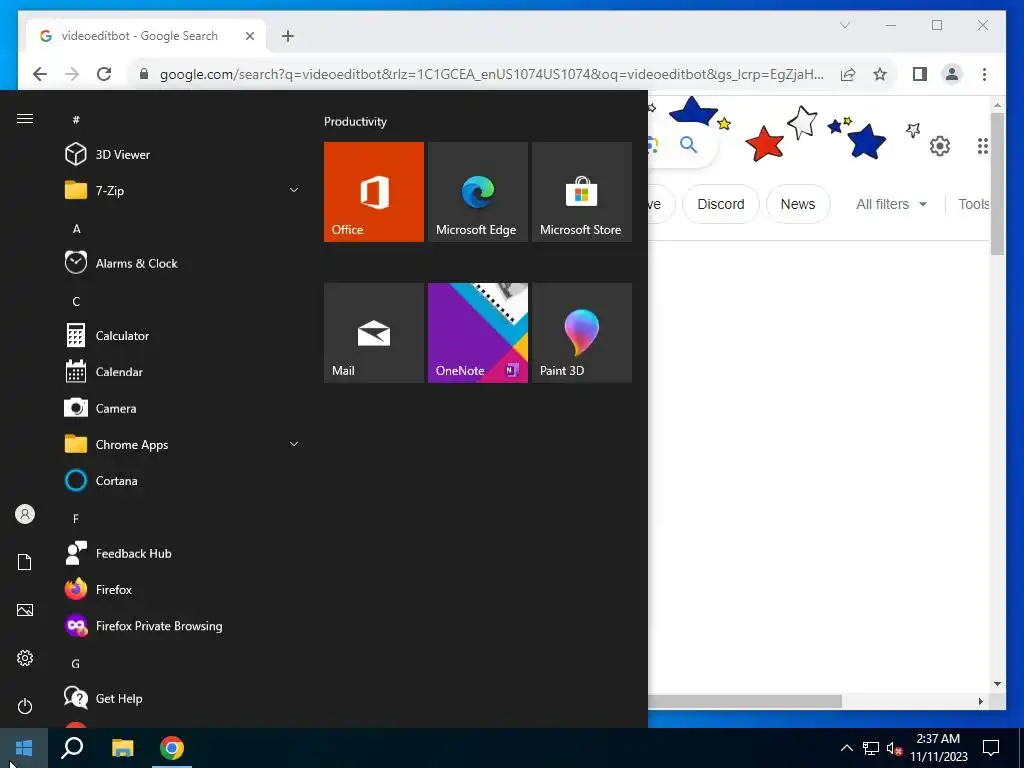
Task: Jump to the # section header
Action: [76, 120]
